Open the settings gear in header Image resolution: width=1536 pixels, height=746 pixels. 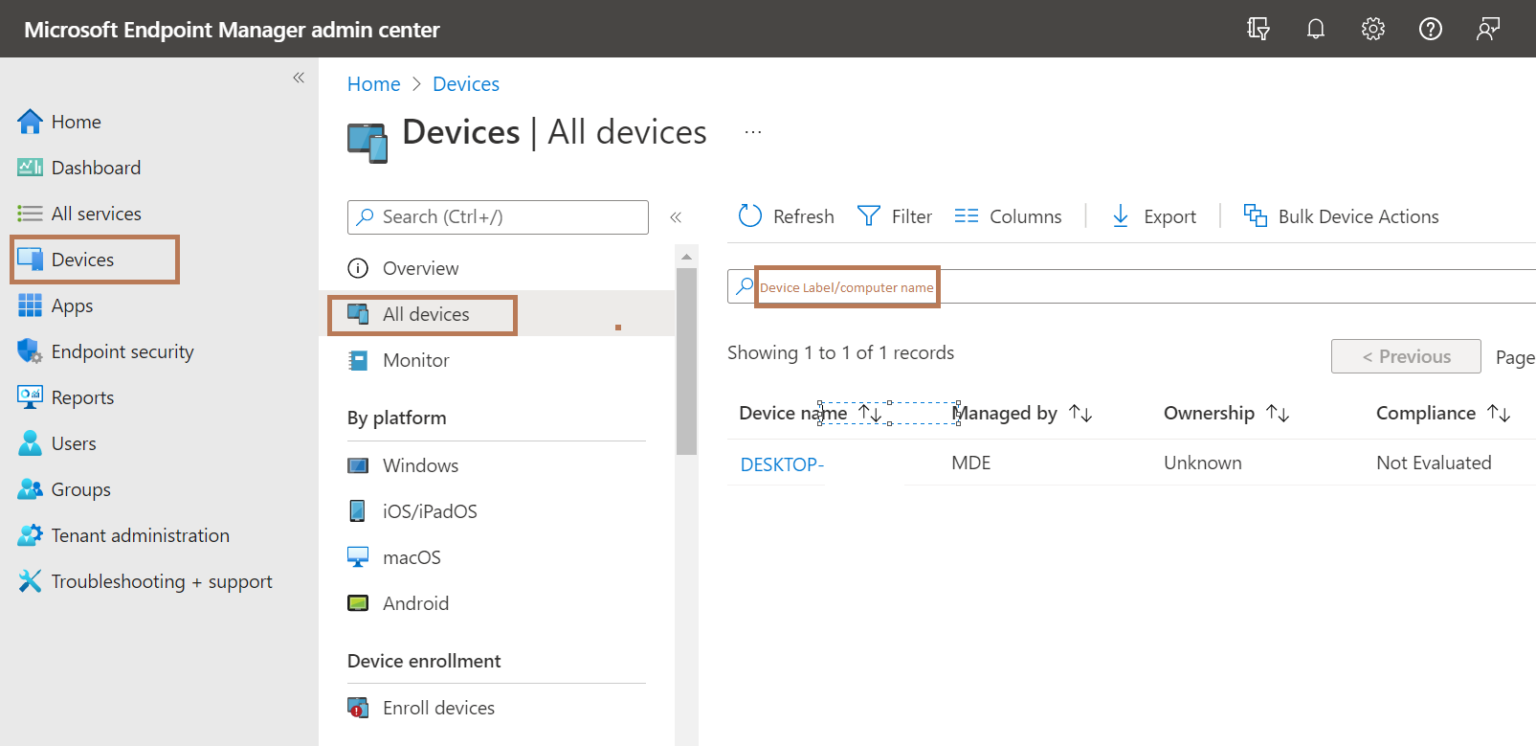(x=1373, y=29)
